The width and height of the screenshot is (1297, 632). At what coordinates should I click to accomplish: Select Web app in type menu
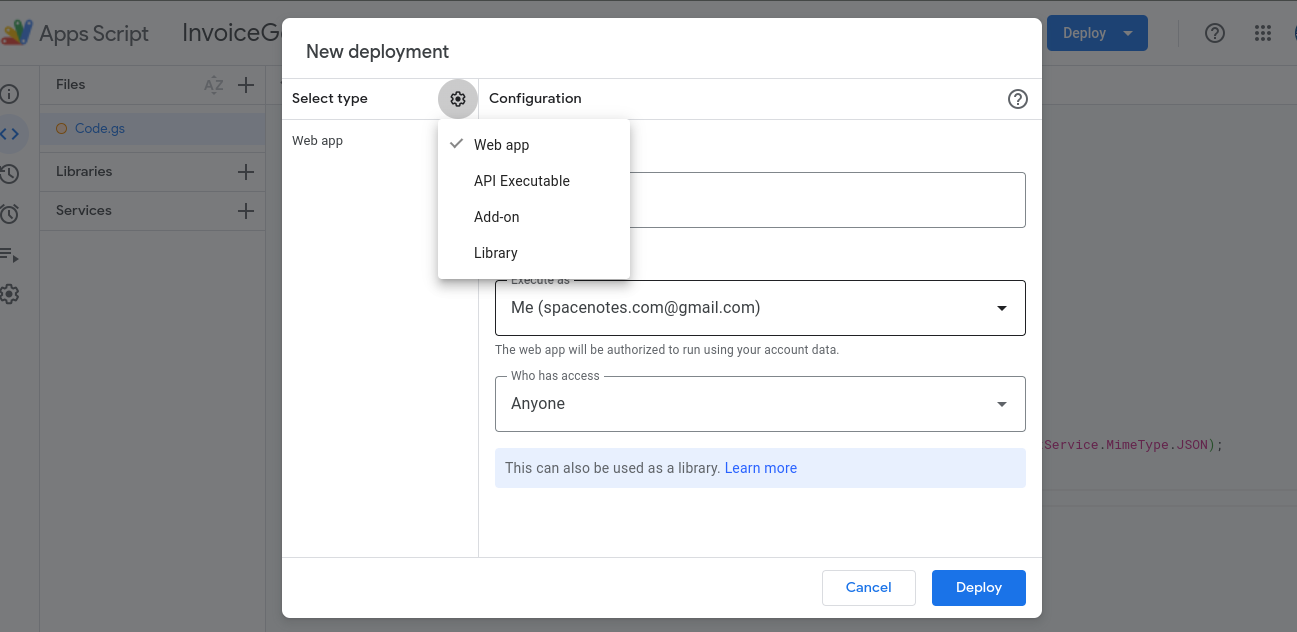point(534,145)
